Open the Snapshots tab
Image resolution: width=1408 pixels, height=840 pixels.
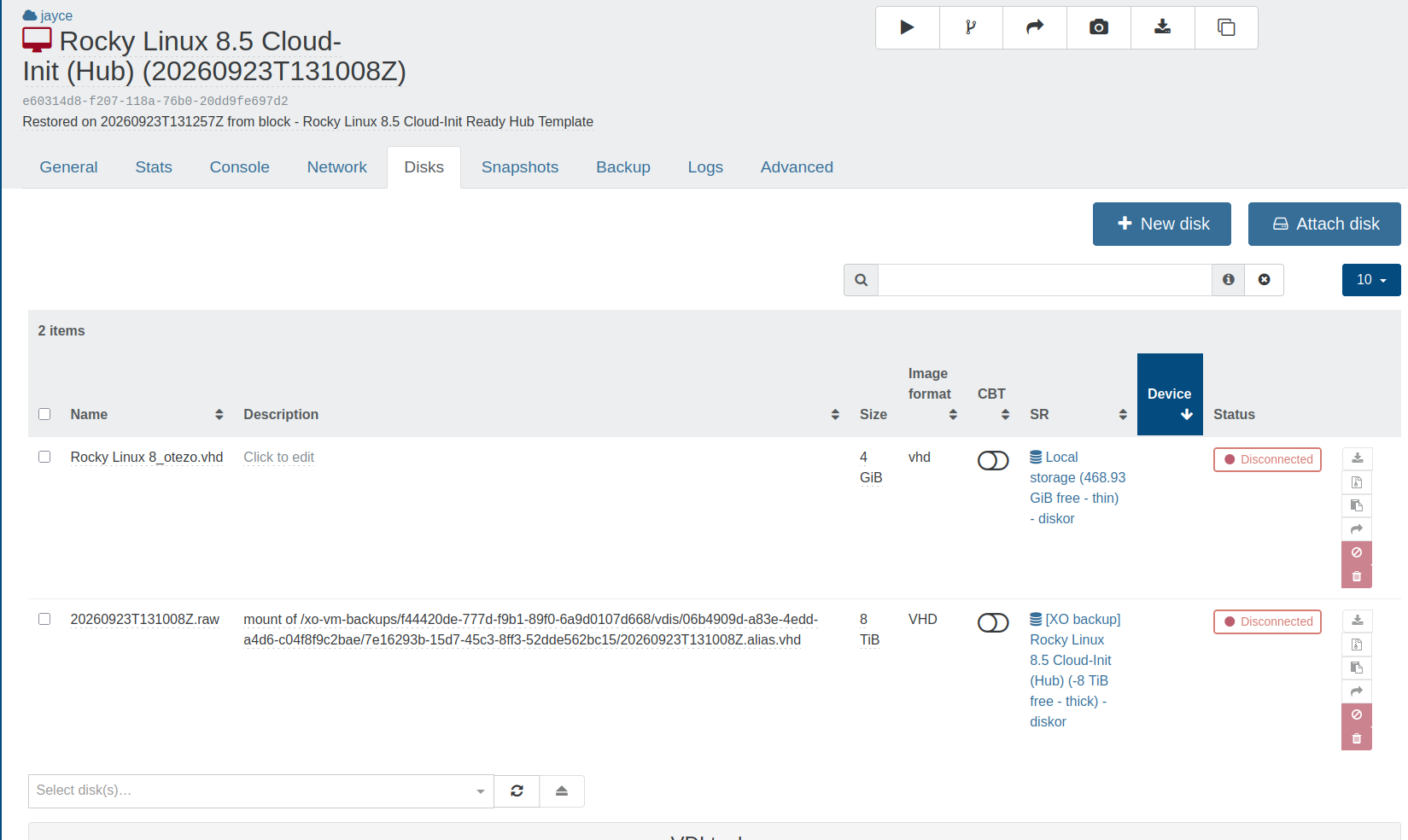(520, 167)
